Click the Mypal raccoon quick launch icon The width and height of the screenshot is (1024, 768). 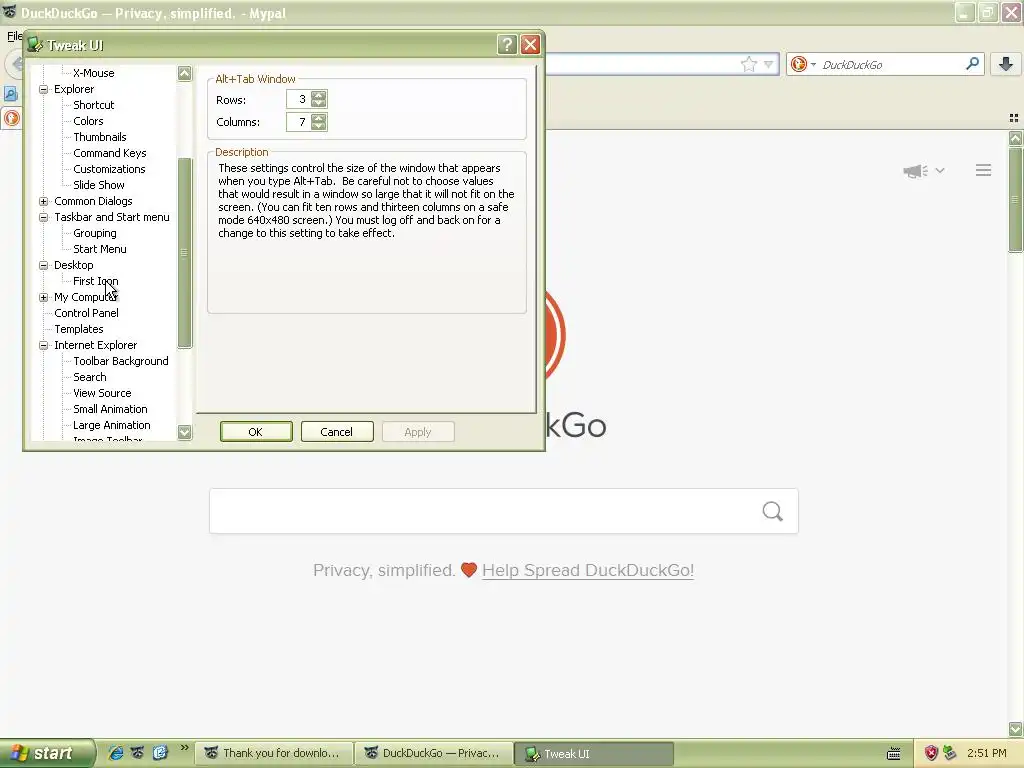click(x=138, y=753)
